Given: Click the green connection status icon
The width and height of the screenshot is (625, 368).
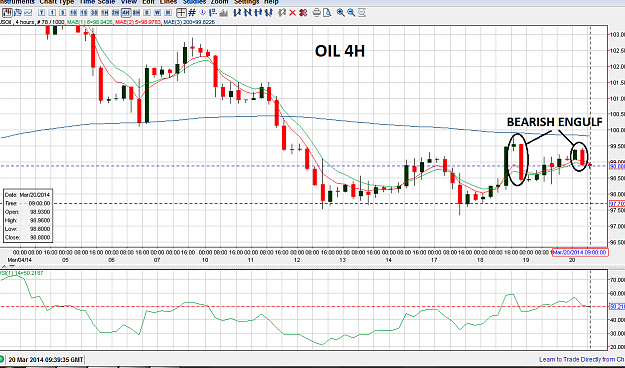Looking at the screenshot, I should 2,360.
